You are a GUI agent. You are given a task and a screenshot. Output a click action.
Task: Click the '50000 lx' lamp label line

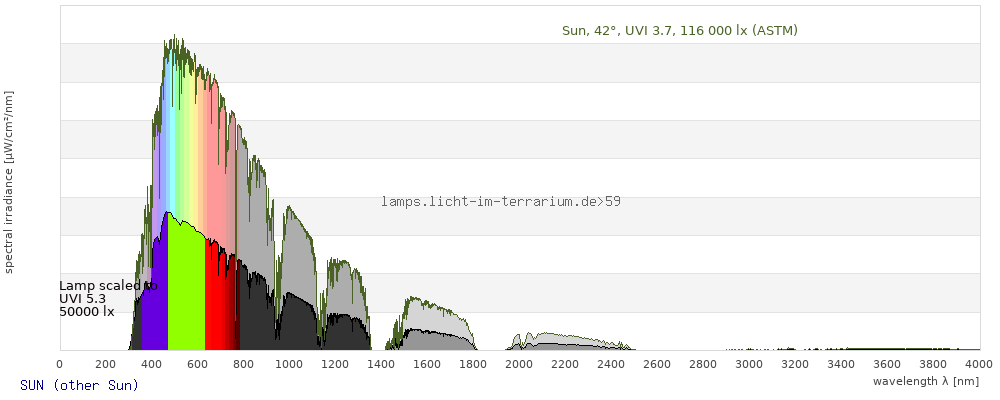point(86,311)
